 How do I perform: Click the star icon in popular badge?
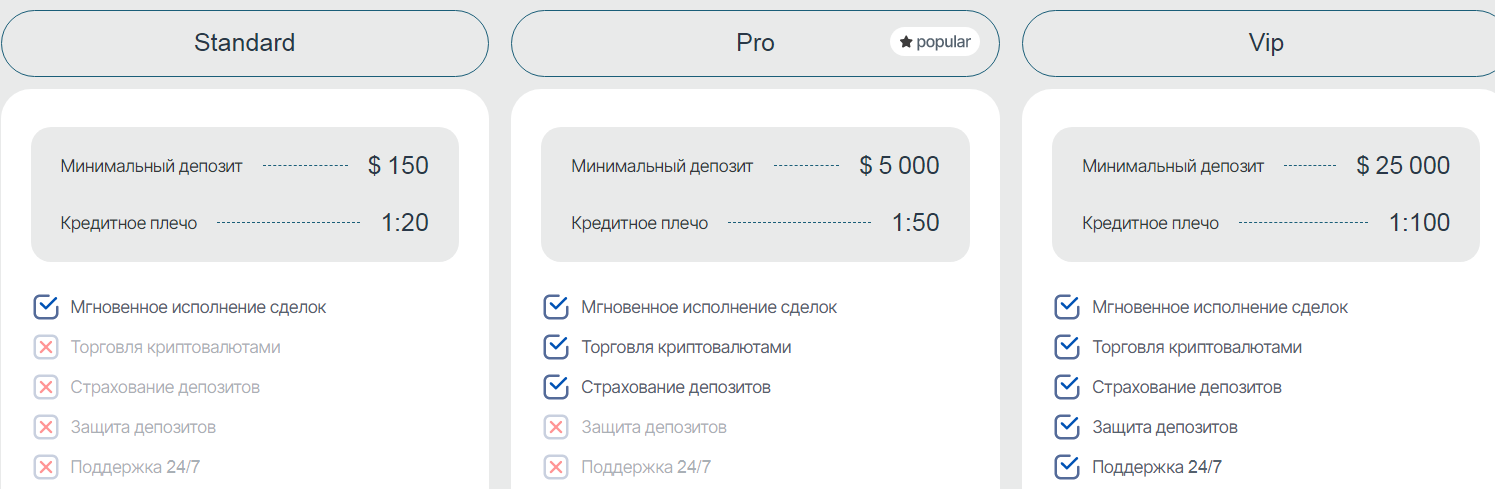906,42
